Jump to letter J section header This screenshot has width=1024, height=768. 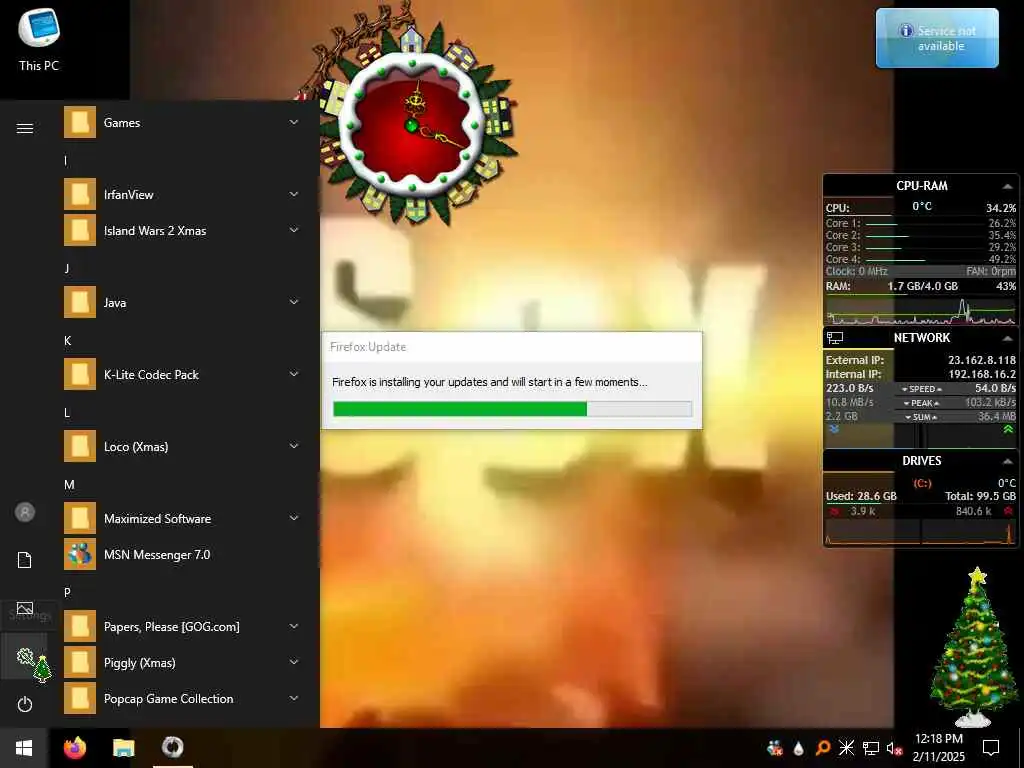point(67,268)
